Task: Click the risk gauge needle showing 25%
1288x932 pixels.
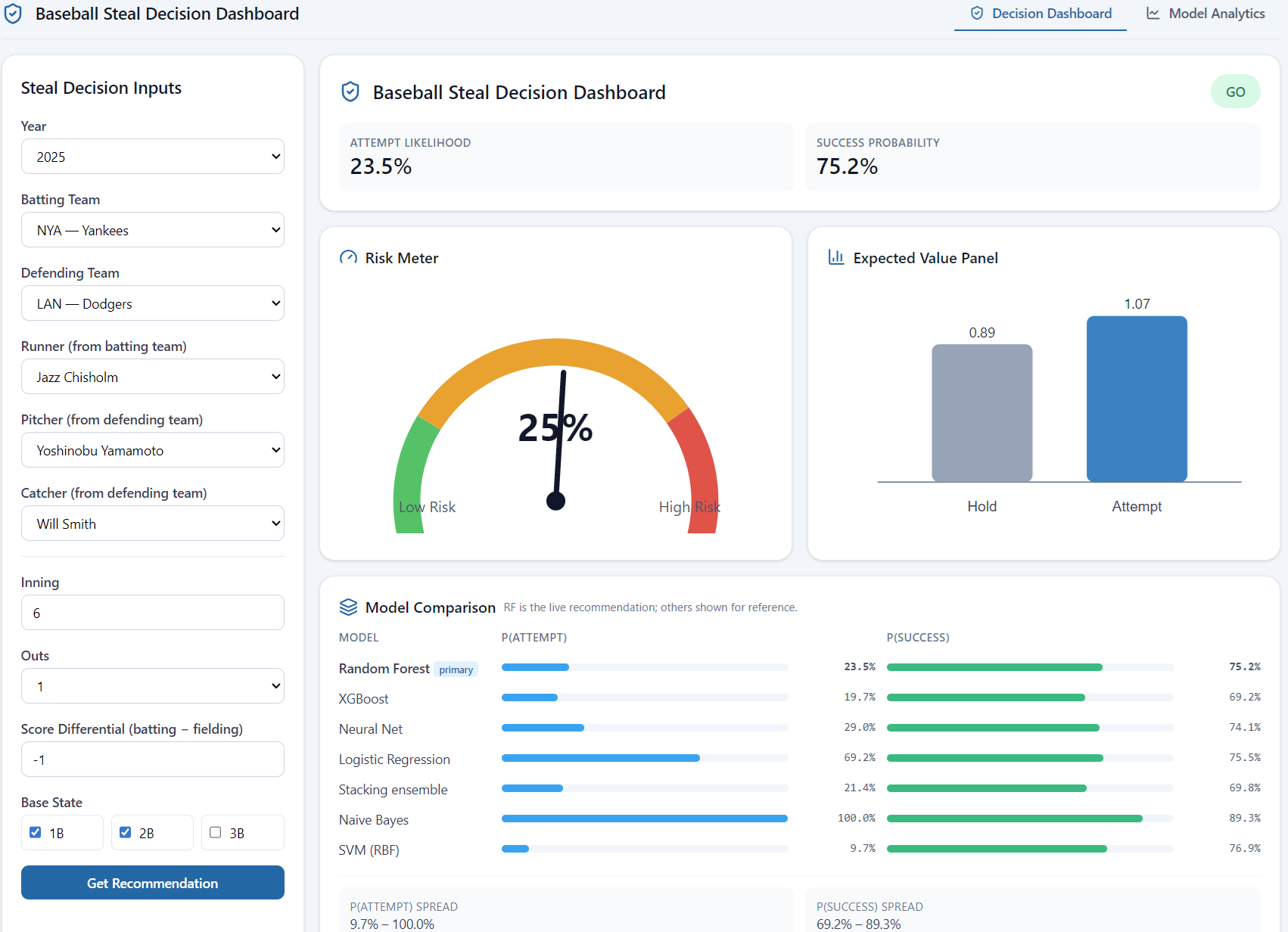Action: pos(559,439)
